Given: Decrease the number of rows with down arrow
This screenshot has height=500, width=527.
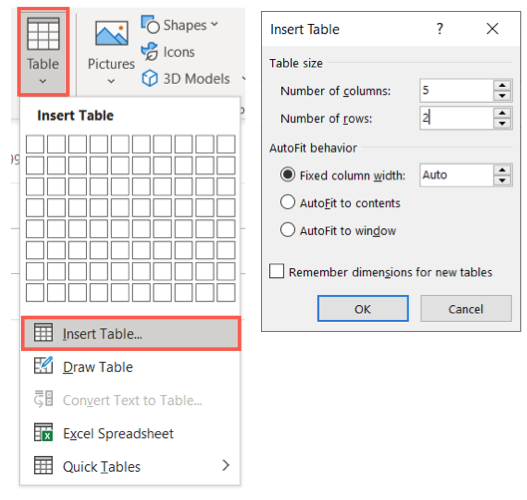Looking at the screenshot, I should (502, 123).
